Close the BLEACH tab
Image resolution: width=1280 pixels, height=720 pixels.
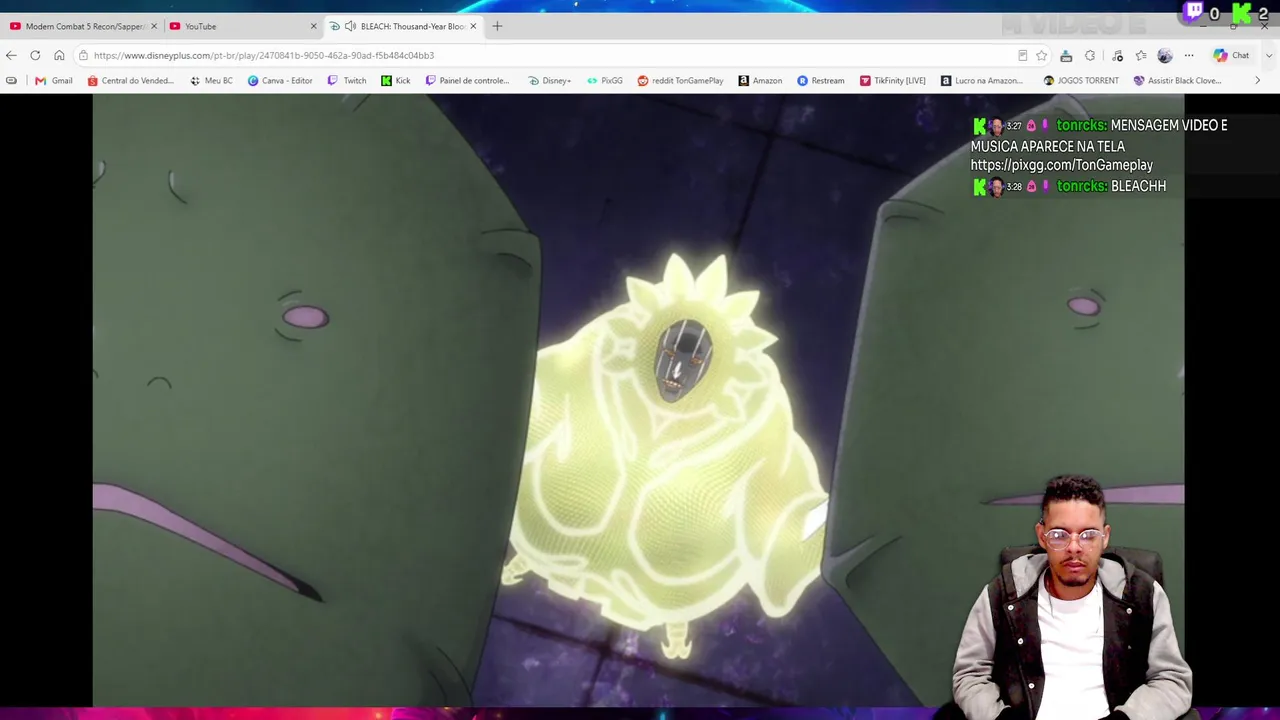[473, 26]
